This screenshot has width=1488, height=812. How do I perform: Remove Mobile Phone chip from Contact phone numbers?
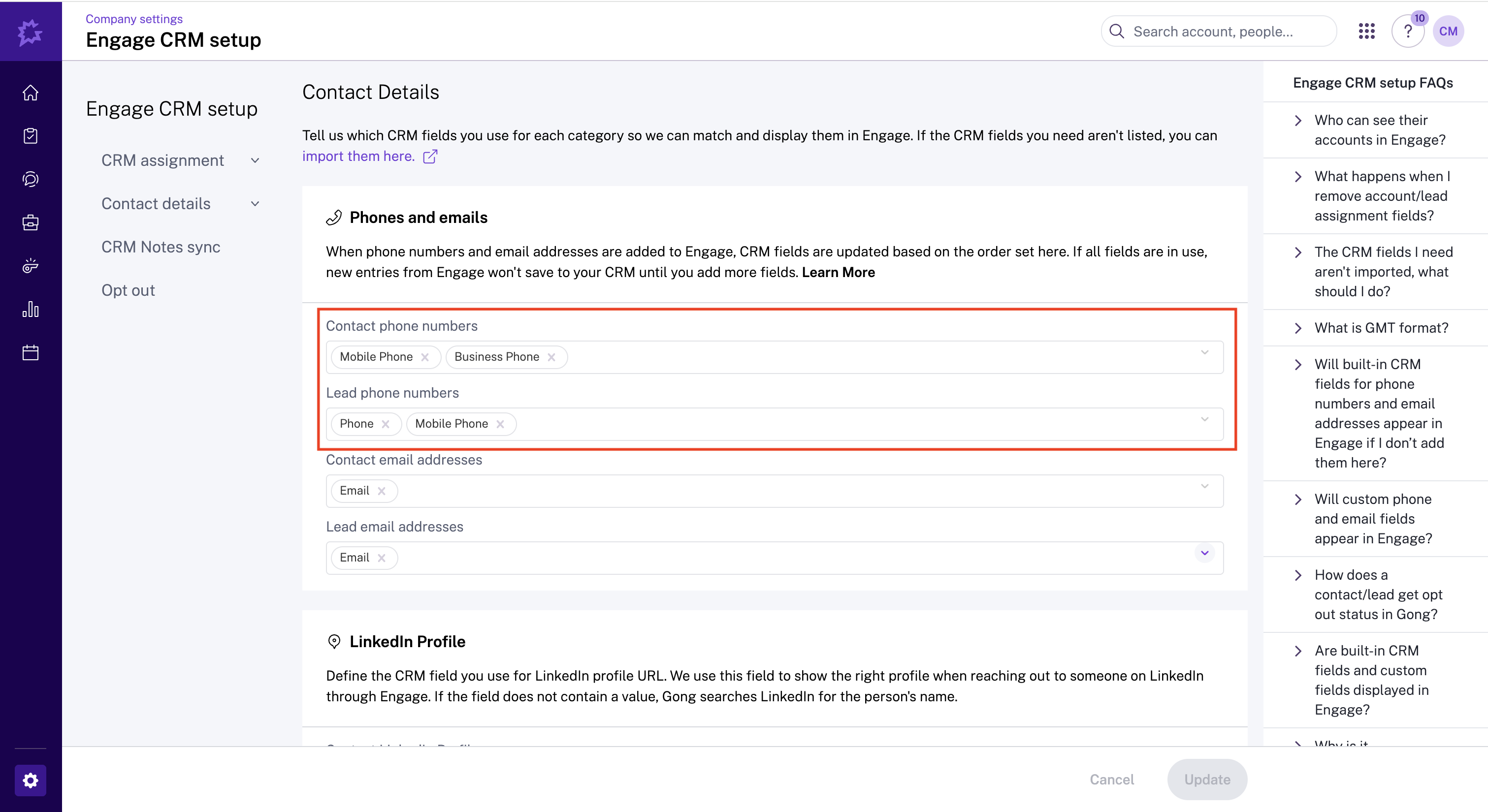[x=425, y=357]
